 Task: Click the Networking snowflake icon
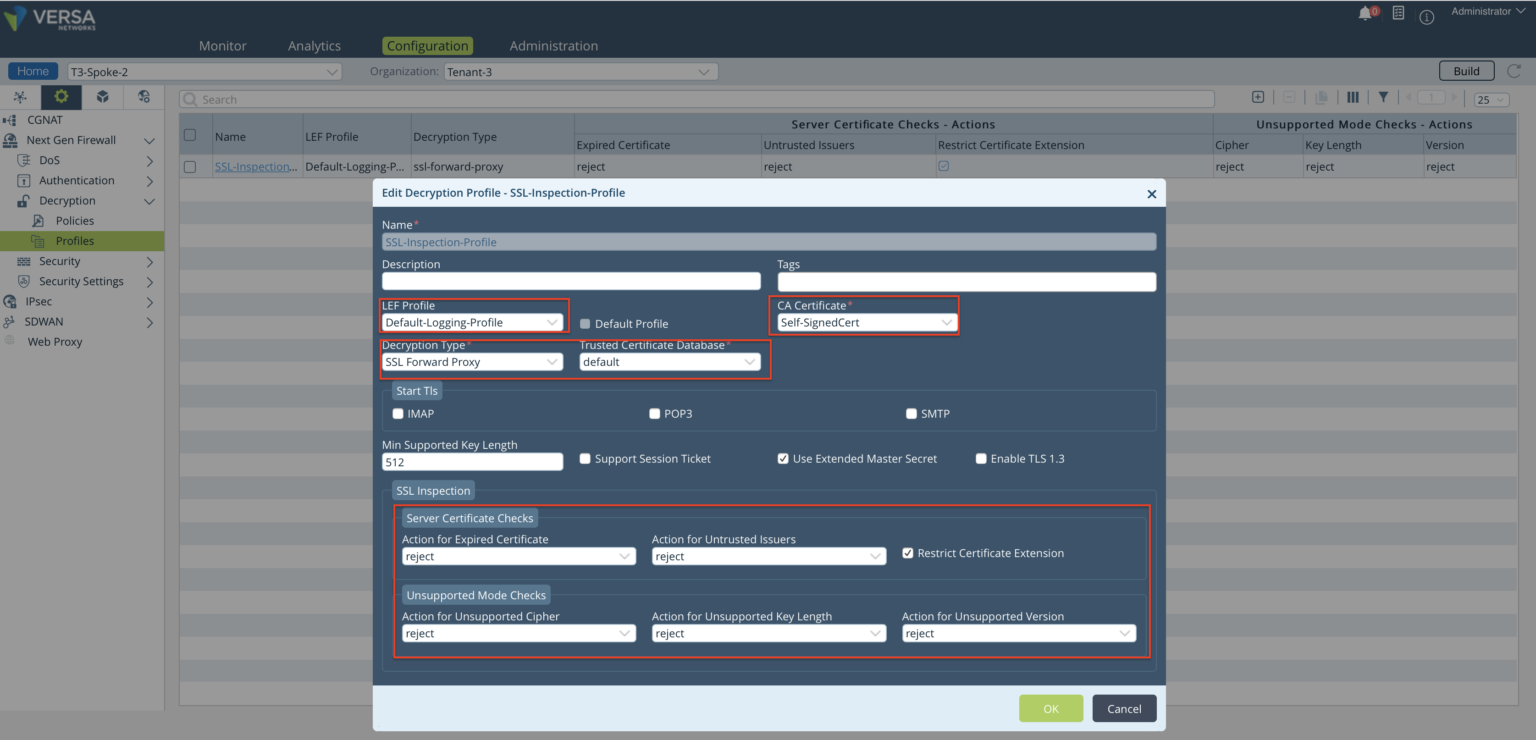(20, 97)
